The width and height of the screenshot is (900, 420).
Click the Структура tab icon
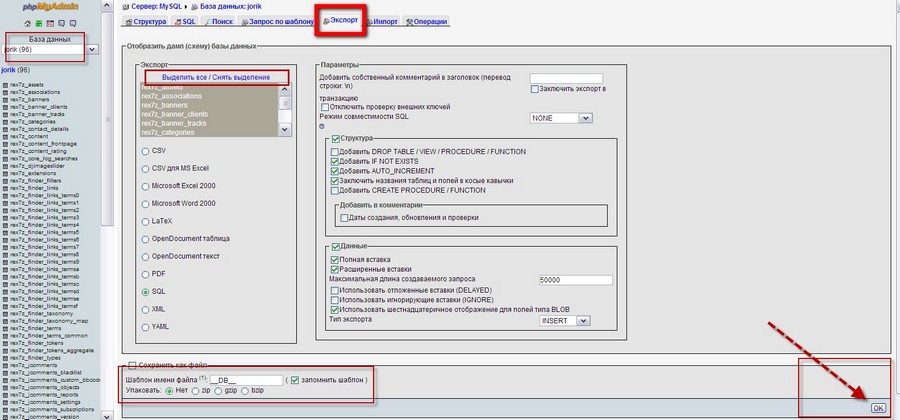click(x=126, y=21)
